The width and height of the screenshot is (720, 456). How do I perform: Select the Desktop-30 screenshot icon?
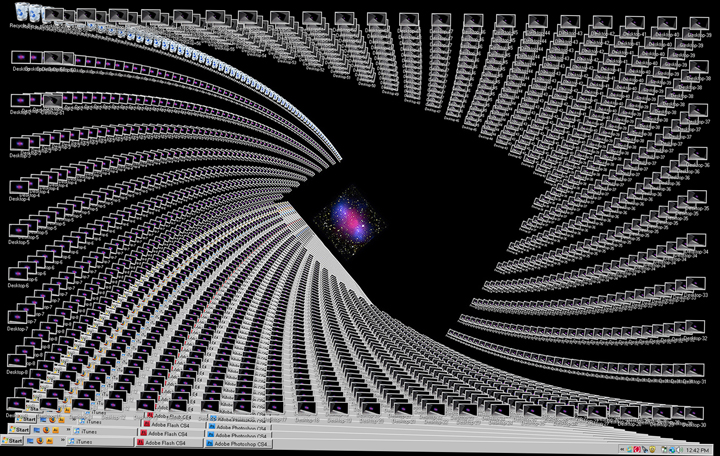coord(697,412)
